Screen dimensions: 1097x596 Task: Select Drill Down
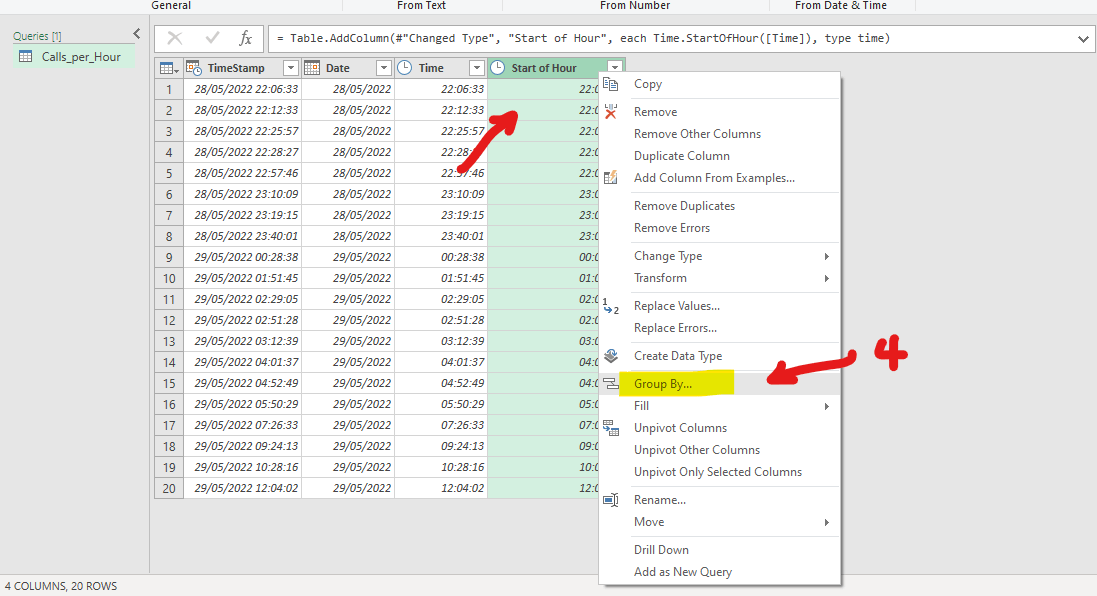pyautogui.click(x=661, y=550)
